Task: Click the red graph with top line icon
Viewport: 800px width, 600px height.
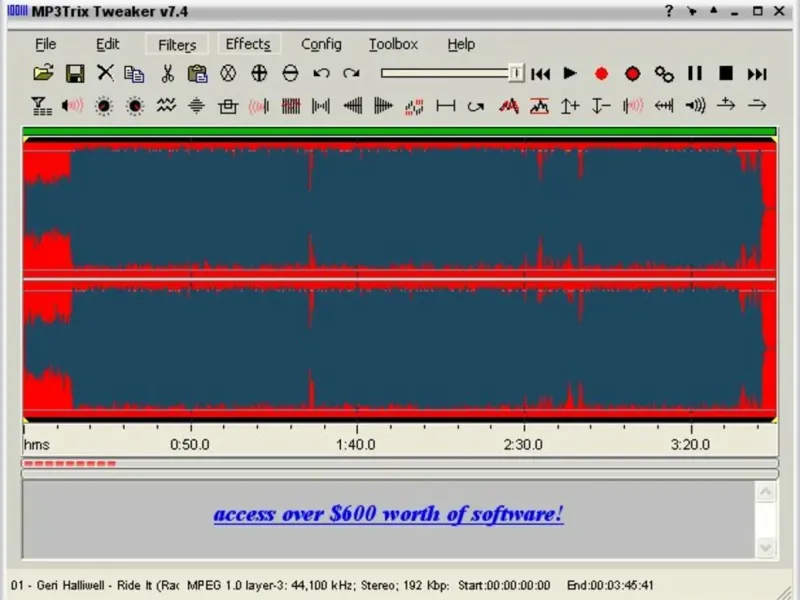Action: pyautogui.click(x=539, y=106)
